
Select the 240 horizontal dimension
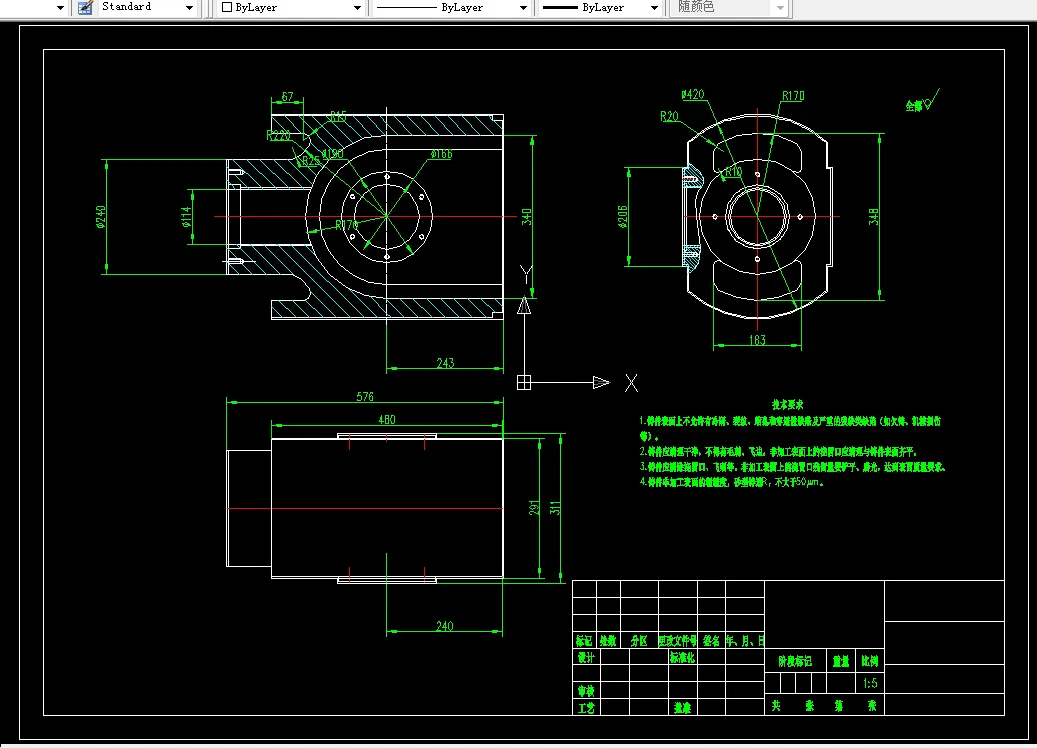pos(444,626)
